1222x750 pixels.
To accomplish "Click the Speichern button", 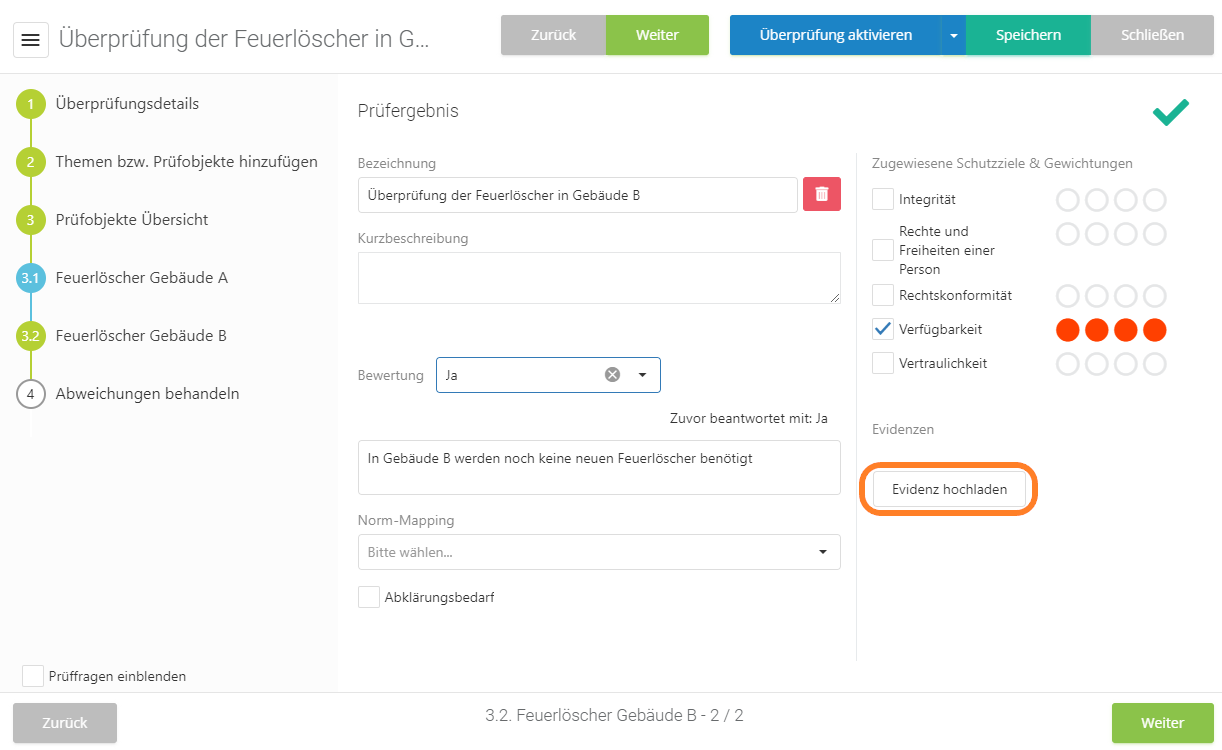I will pos(1028,35).
